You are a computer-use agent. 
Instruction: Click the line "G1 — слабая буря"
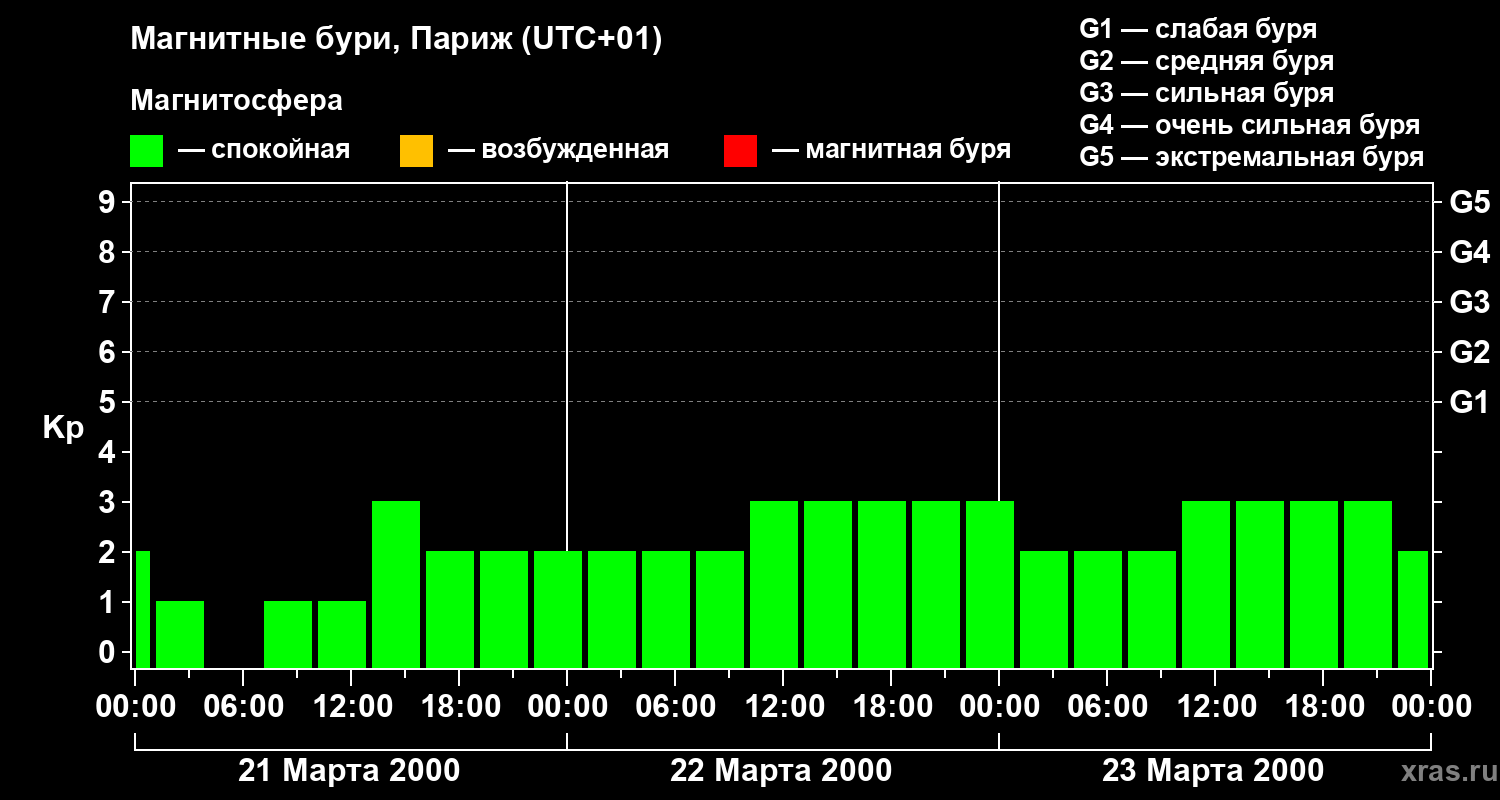[1198, 29]
